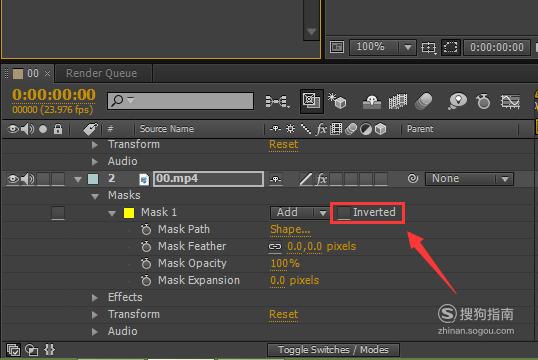Click the Brainstorm lightbulb icon
The image size is (538, 360).
click(x=458, y=102)
